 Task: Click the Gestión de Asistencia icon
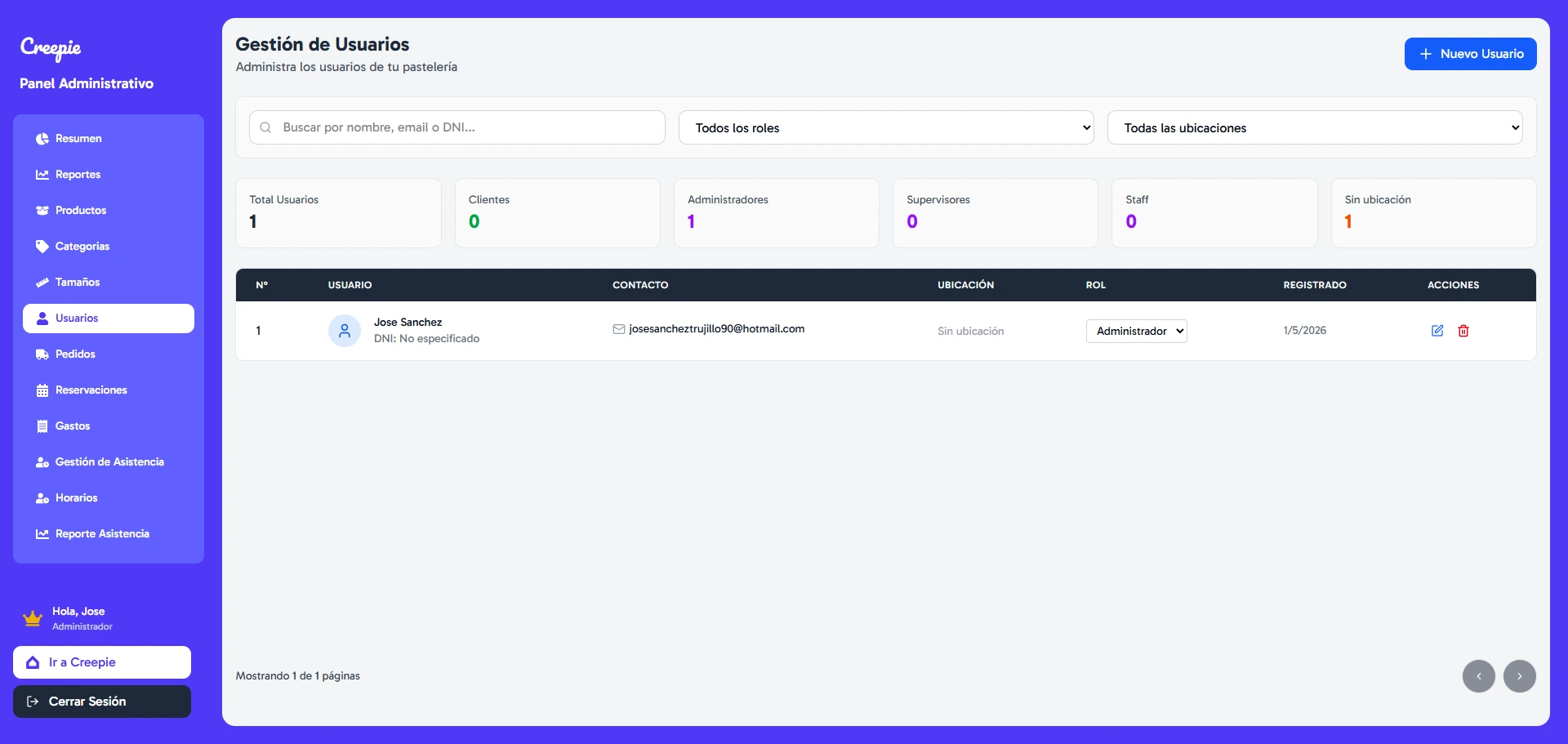coord(42,462)
